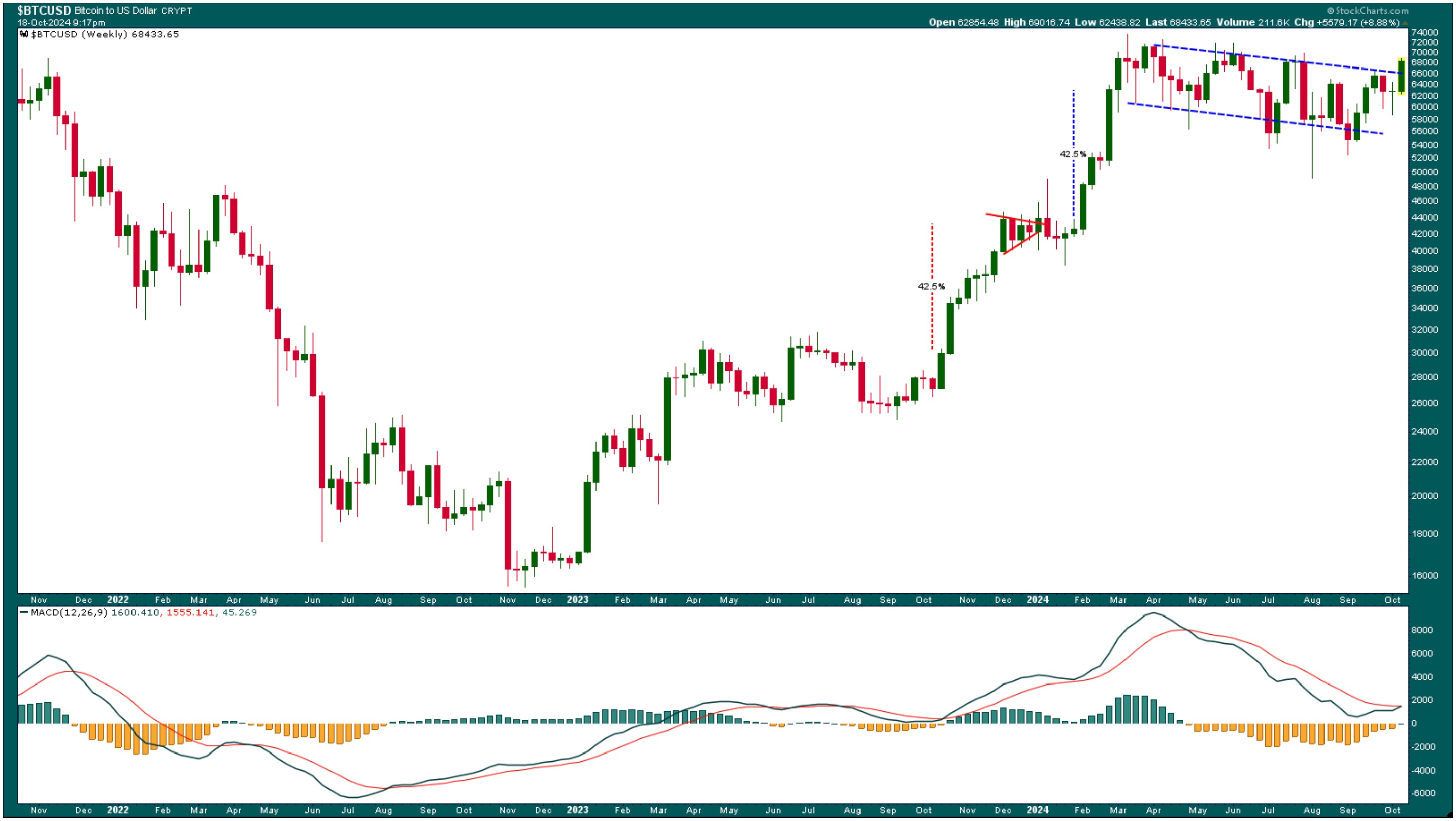Screen dimensions: 1456x821
Task: Click the 18-Oct-2024 9:17pm timestamp
Action: 61,23
